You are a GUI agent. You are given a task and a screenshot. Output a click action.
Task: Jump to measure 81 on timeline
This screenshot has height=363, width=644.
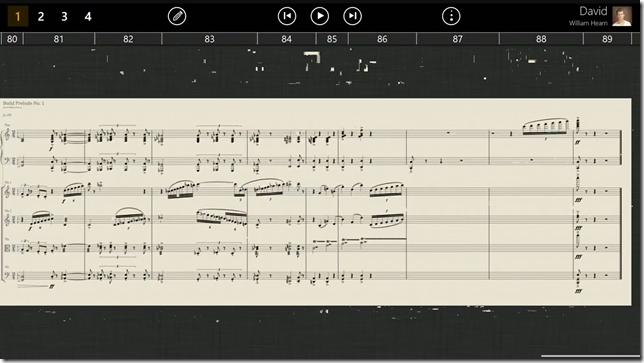59,39
